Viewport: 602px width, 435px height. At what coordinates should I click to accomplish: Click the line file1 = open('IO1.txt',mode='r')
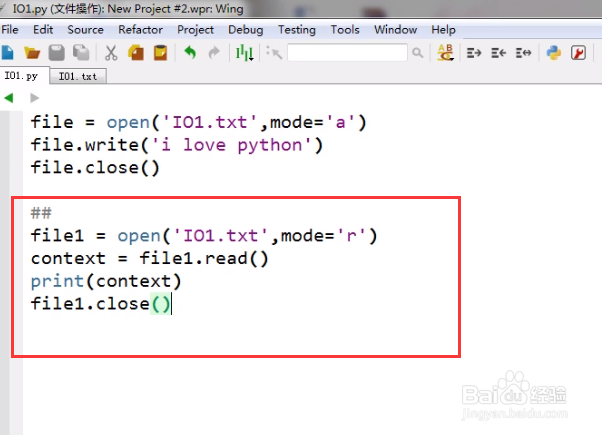point(204,236)
